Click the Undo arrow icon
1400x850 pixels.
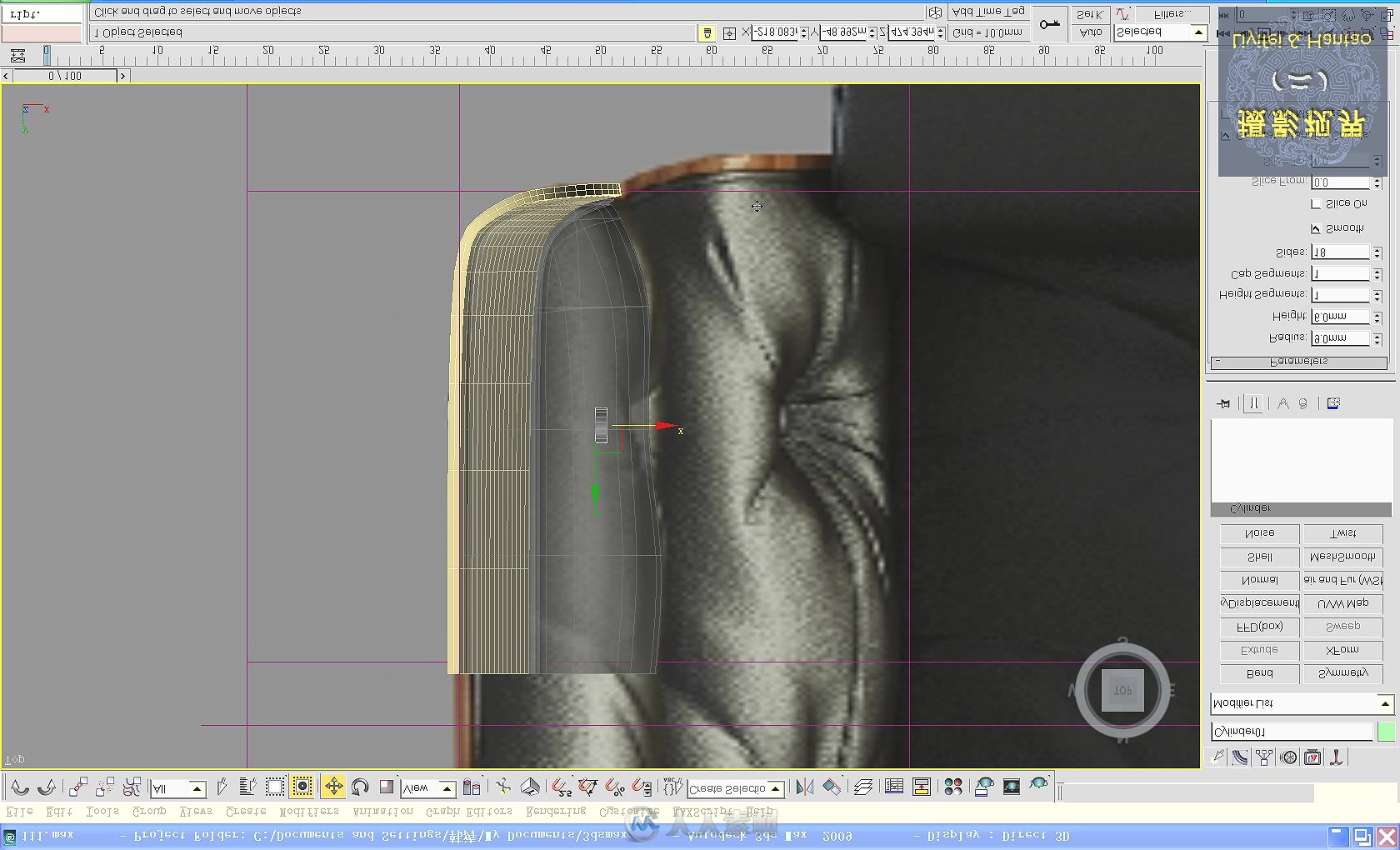[20, 787]
